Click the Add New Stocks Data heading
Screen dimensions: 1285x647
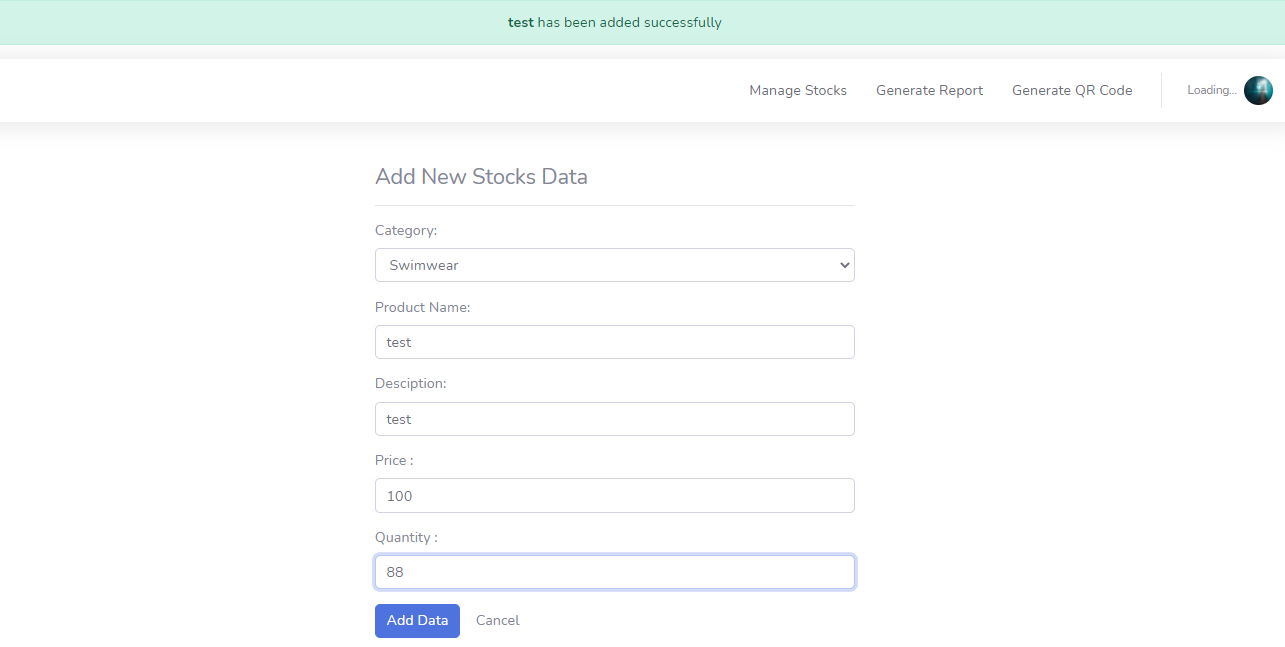coord(481,176)
